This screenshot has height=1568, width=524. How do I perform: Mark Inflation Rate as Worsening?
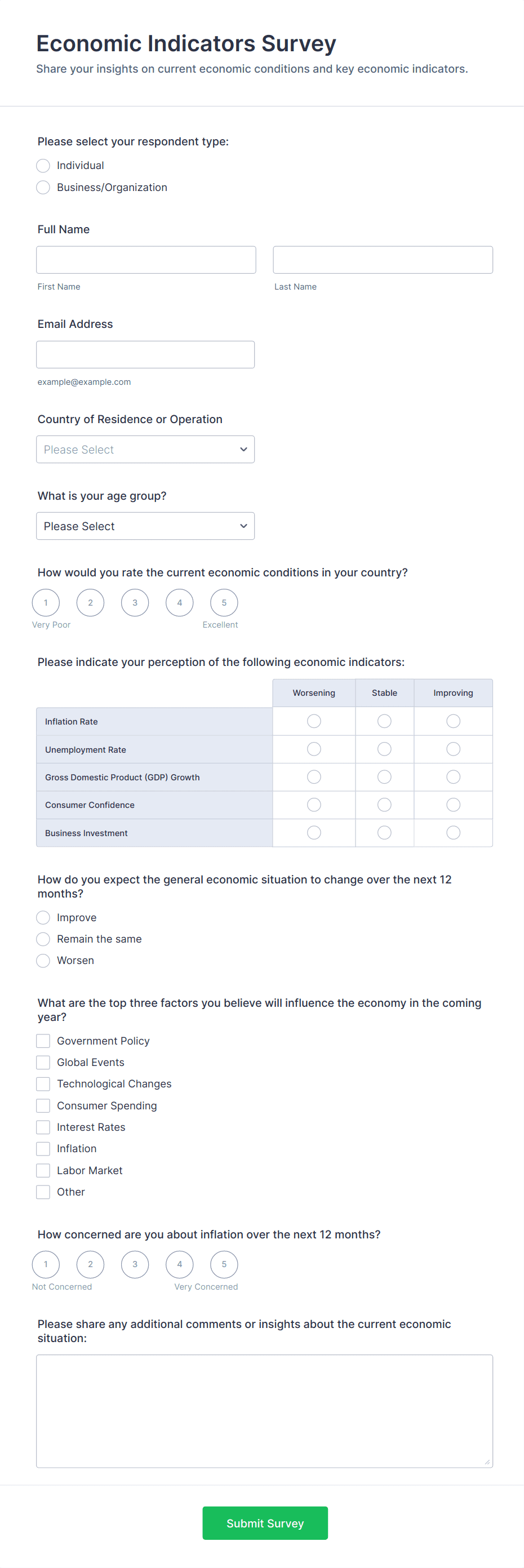[313, 721]
